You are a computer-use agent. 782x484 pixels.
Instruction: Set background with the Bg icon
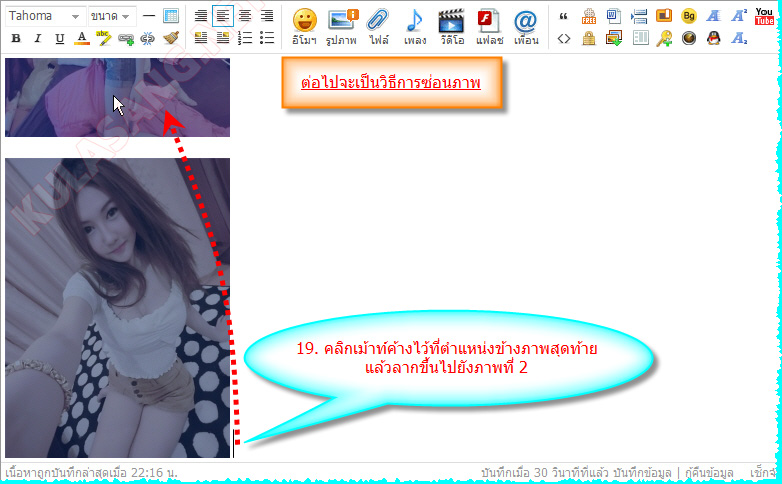pos(689,16)
